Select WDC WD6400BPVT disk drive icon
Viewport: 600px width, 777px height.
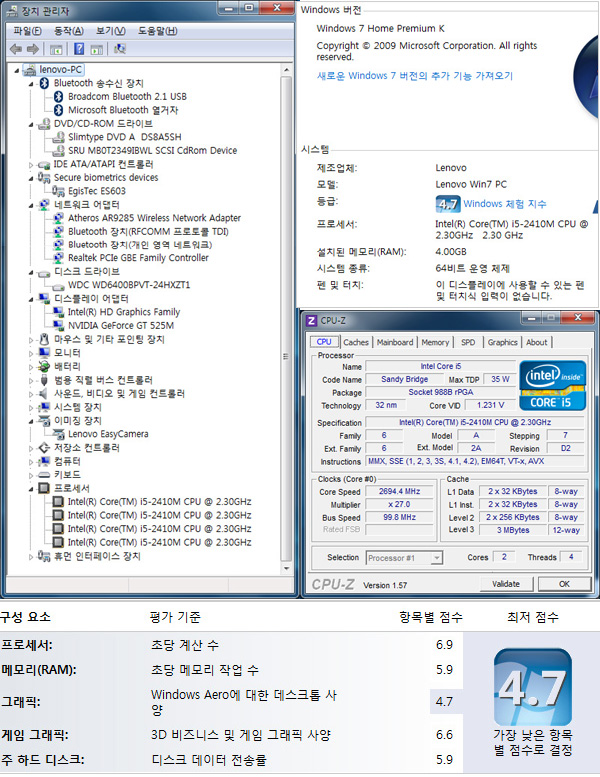(58, 286)
